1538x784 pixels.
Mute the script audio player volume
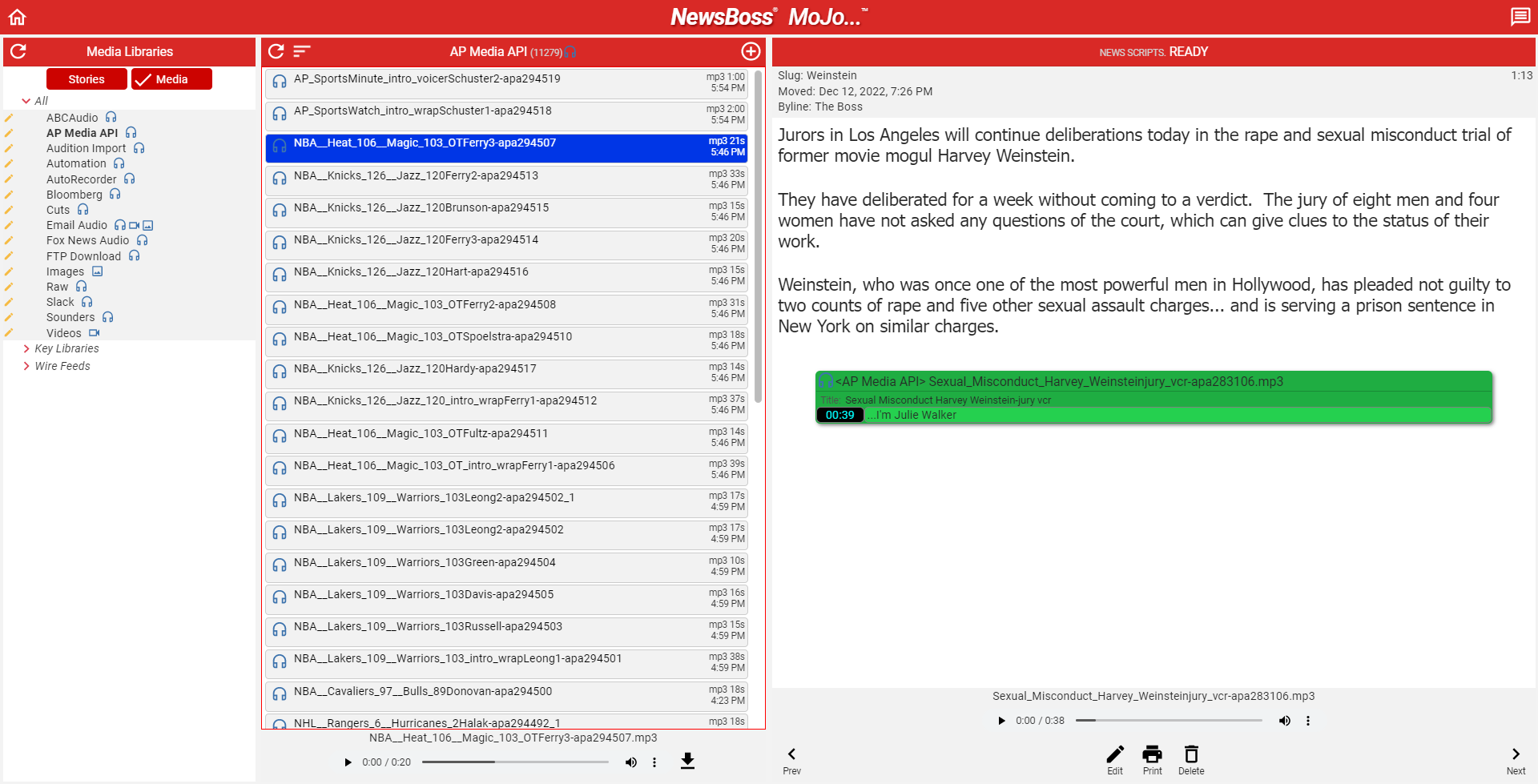tap(1285, 721)
